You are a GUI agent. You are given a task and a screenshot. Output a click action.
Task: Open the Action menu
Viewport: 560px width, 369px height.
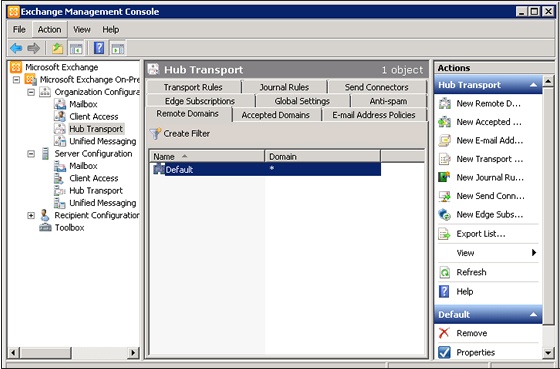[x=49, y=29]
